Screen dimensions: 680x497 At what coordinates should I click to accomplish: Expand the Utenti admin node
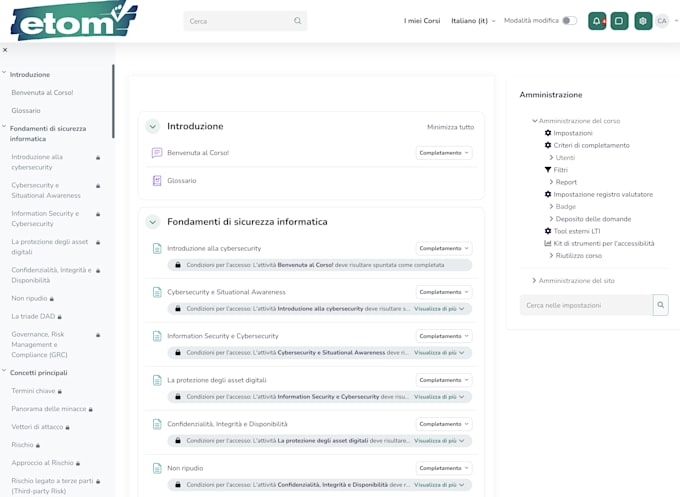(x=551, y=157)
